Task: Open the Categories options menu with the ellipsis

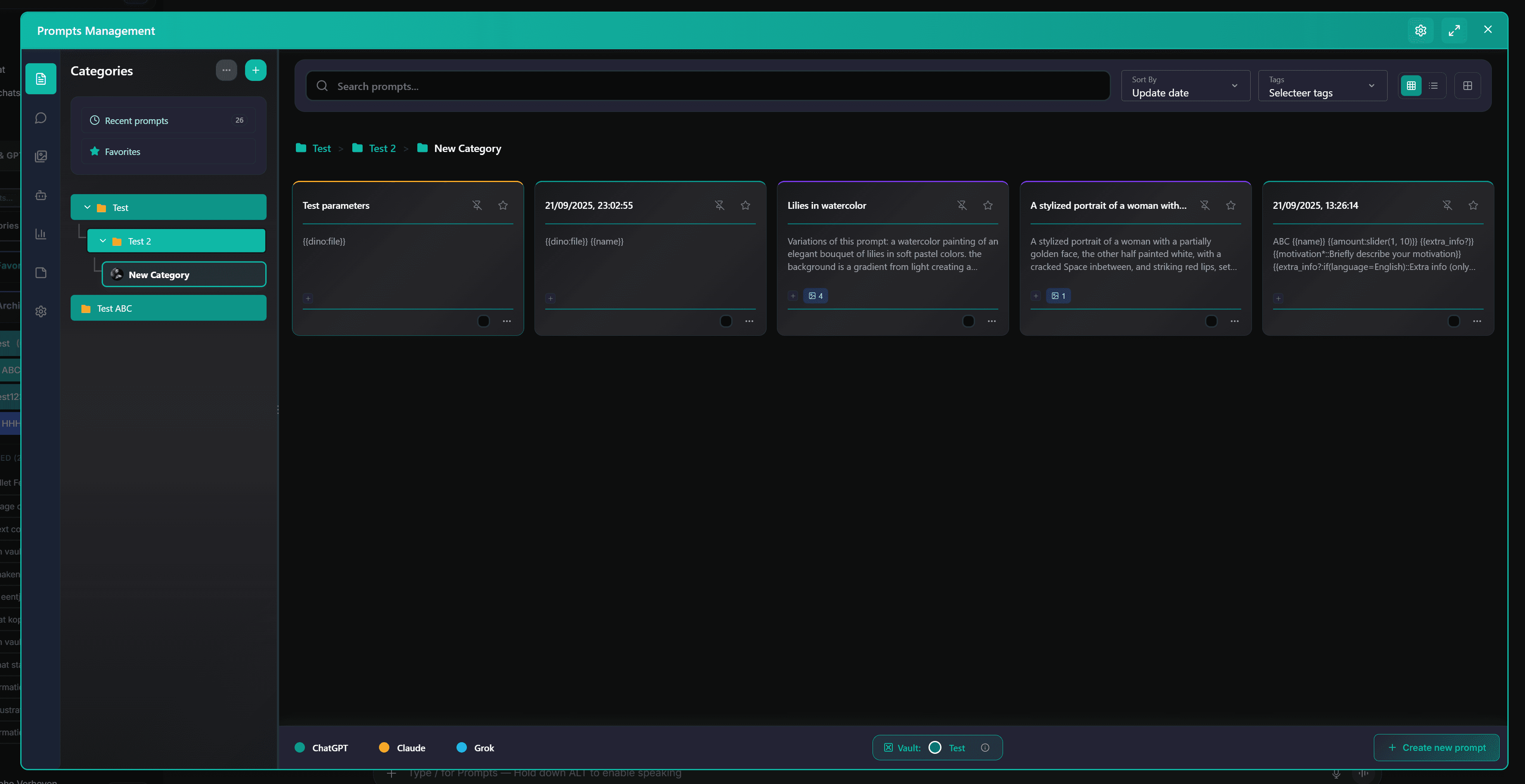Action: (226, 70)
